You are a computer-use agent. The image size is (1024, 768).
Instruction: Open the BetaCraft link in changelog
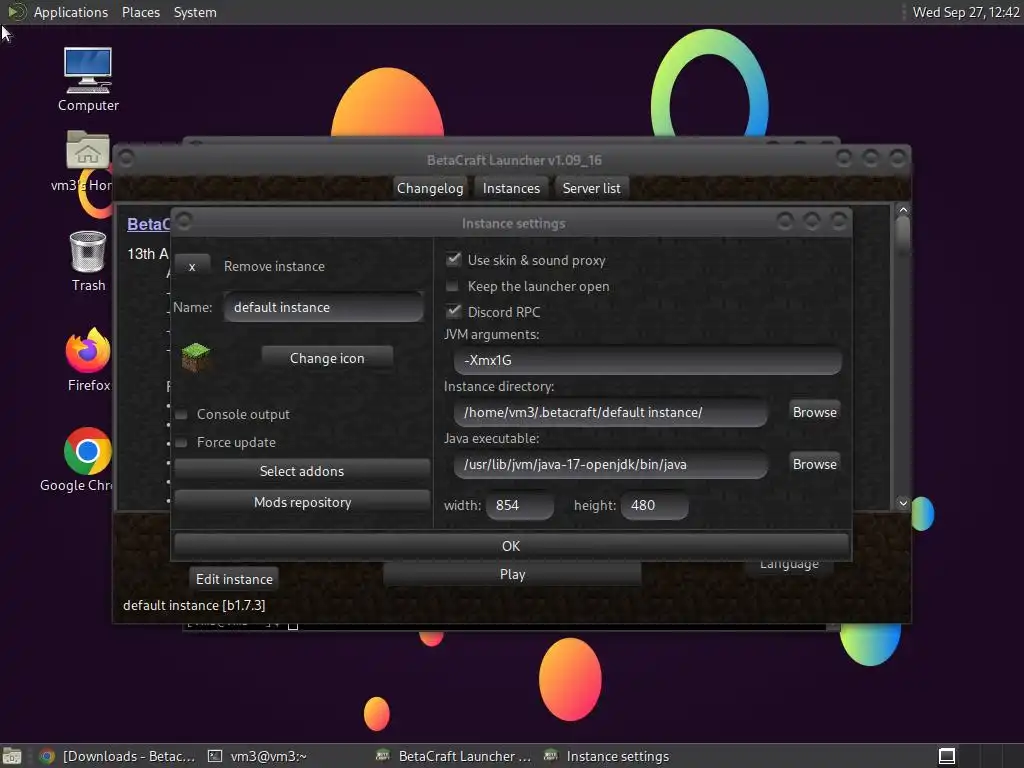148,224
